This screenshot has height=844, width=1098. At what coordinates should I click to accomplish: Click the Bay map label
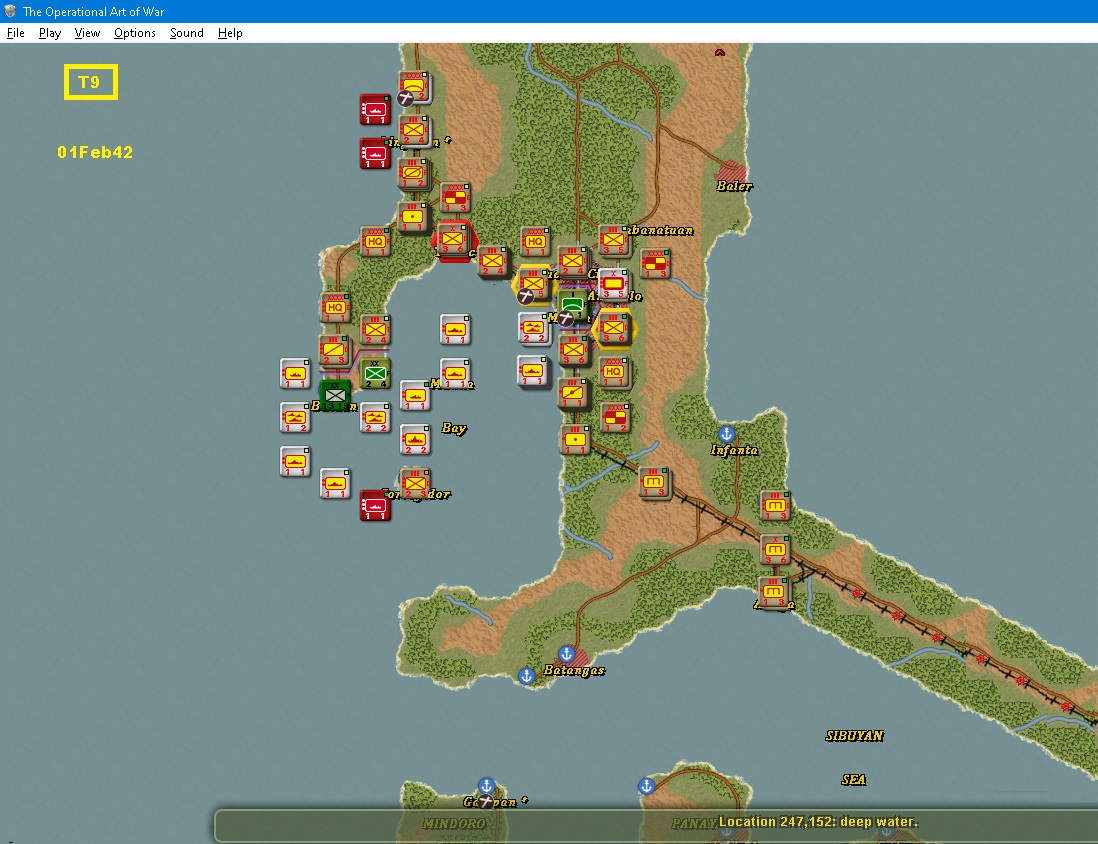454,428
